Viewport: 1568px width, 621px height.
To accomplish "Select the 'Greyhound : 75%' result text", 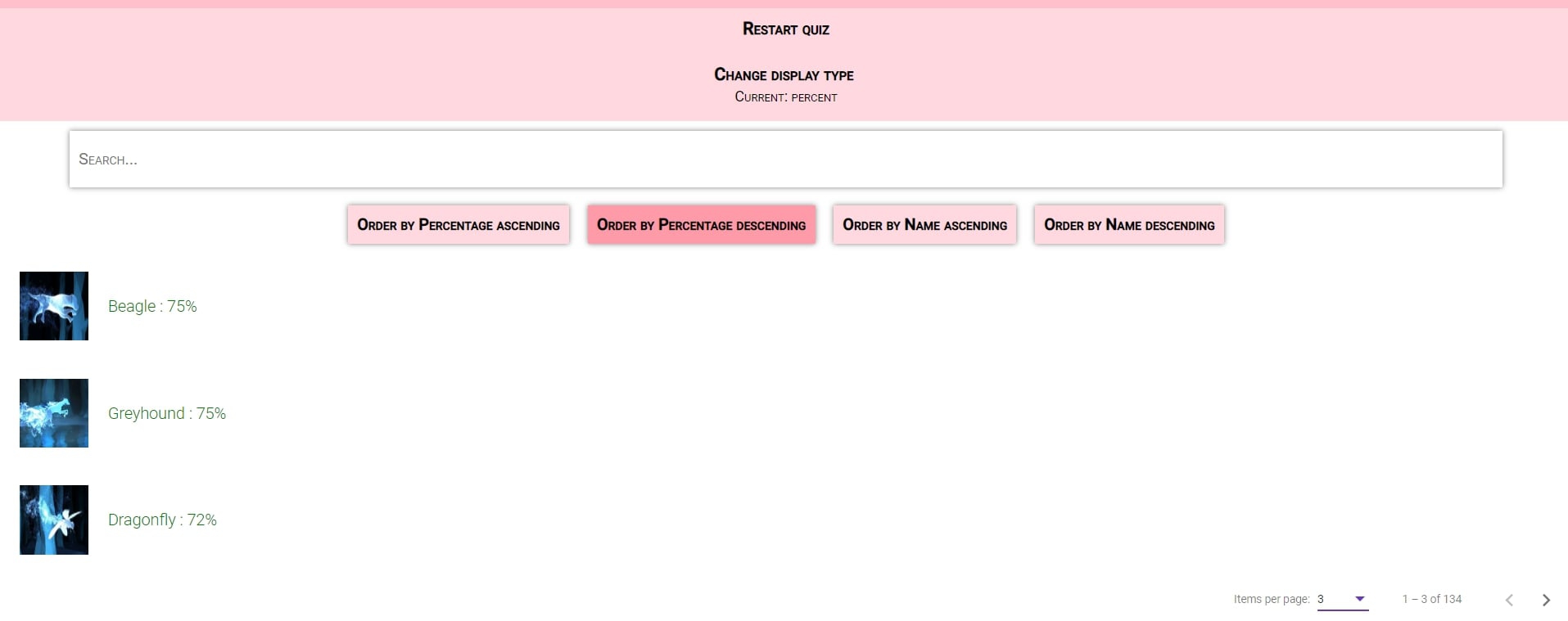I will point(167,413).
